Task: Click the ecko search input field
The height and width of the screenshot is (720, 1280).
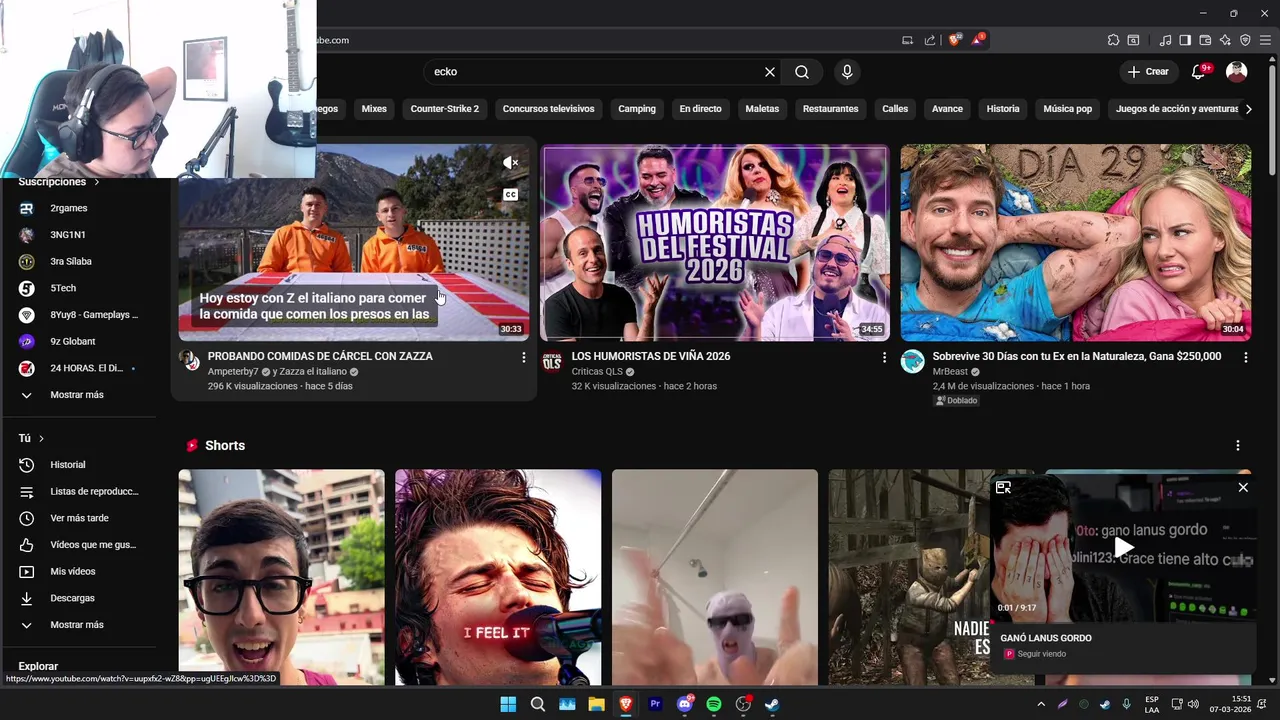Action: point(596,72)
